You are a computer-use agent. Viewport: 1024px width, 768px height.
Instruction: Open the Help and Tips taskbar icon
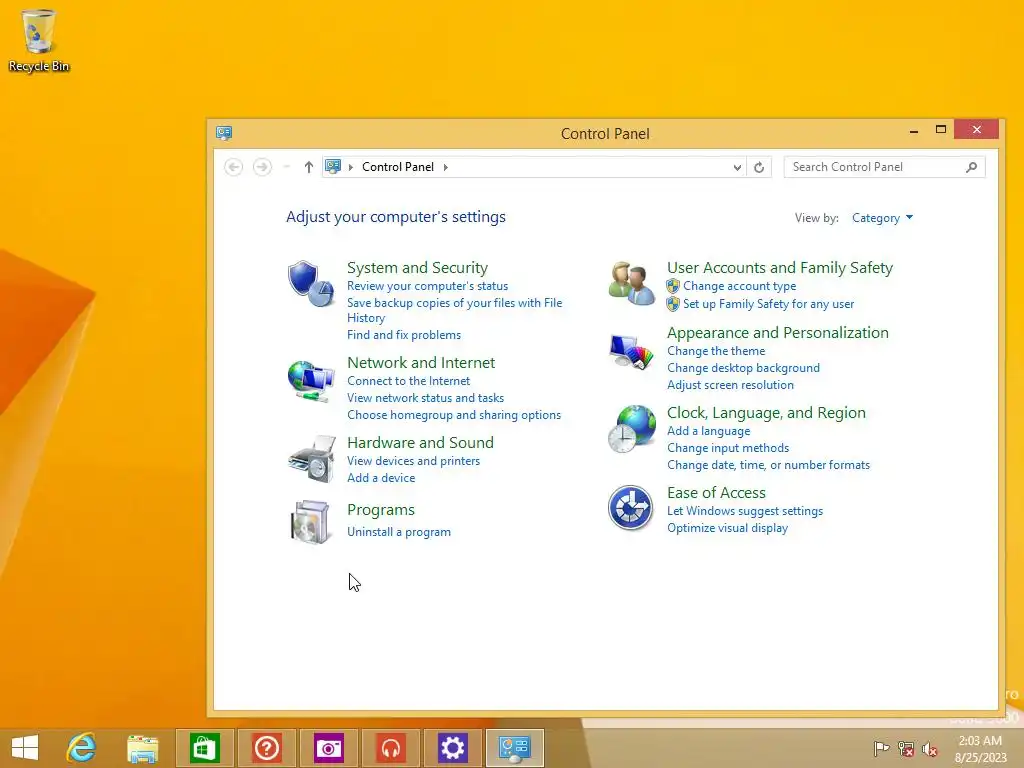[x=266, y=748]
